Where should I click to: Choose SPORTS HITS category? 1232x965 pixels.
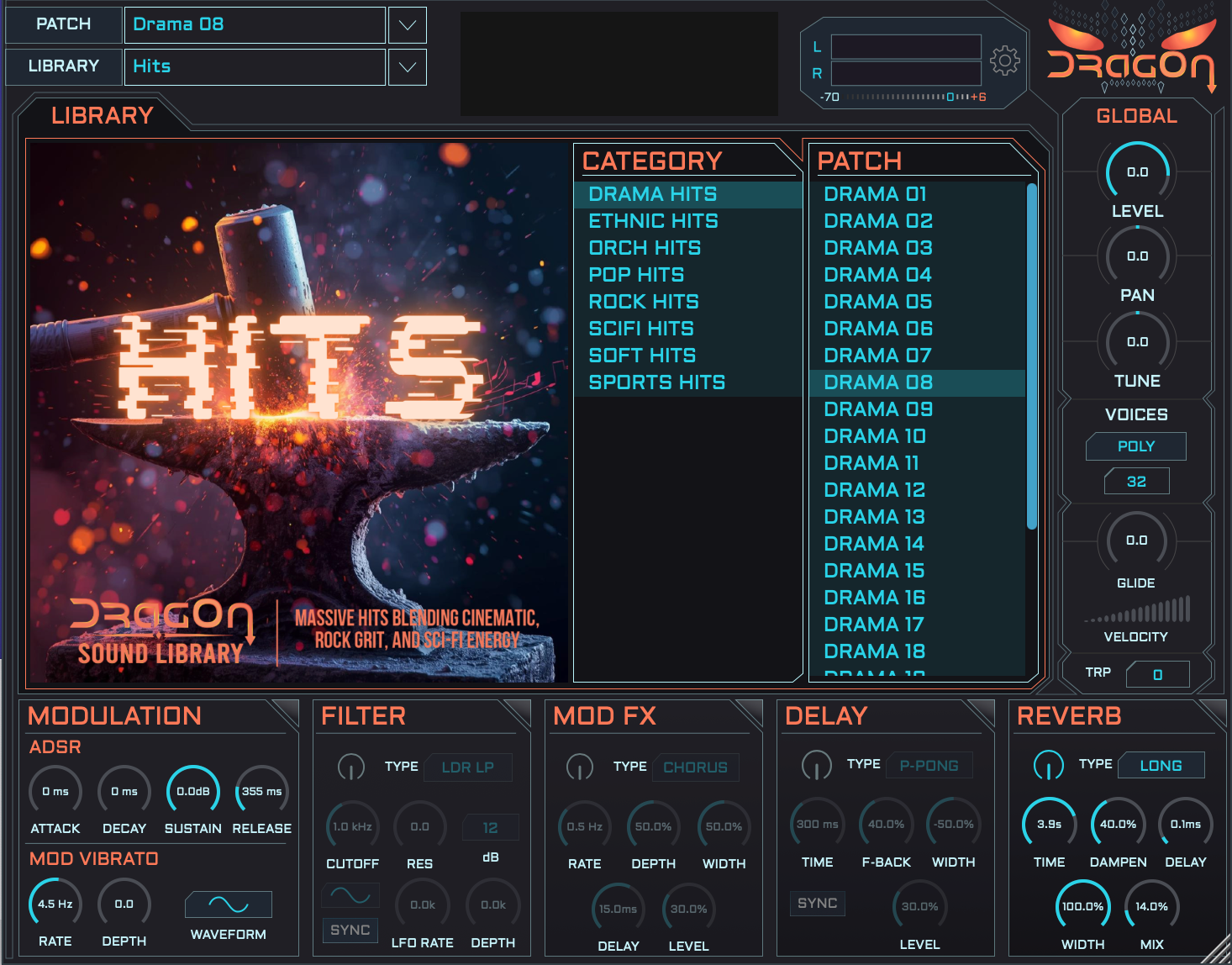coord(687,382)
